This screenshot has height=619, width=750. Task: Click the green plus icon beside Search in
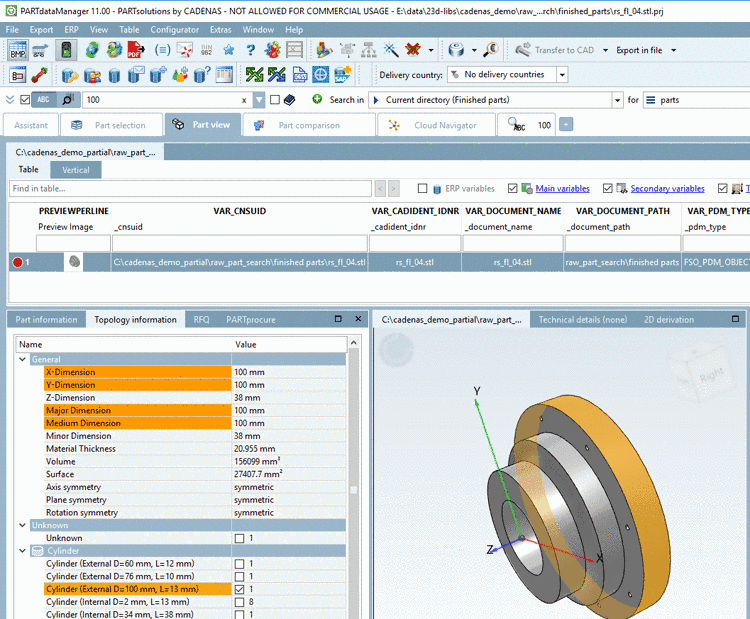[317, 99]
